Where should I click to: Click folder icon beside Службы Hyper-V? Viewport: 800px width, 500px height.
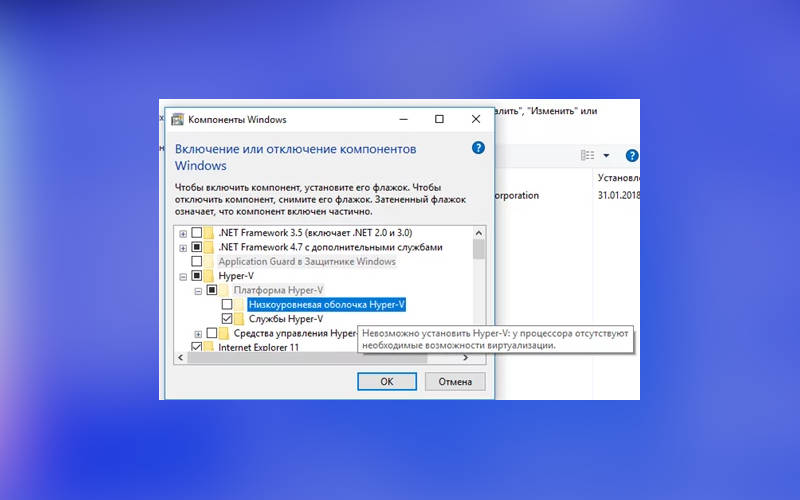(x=239, y=319)
